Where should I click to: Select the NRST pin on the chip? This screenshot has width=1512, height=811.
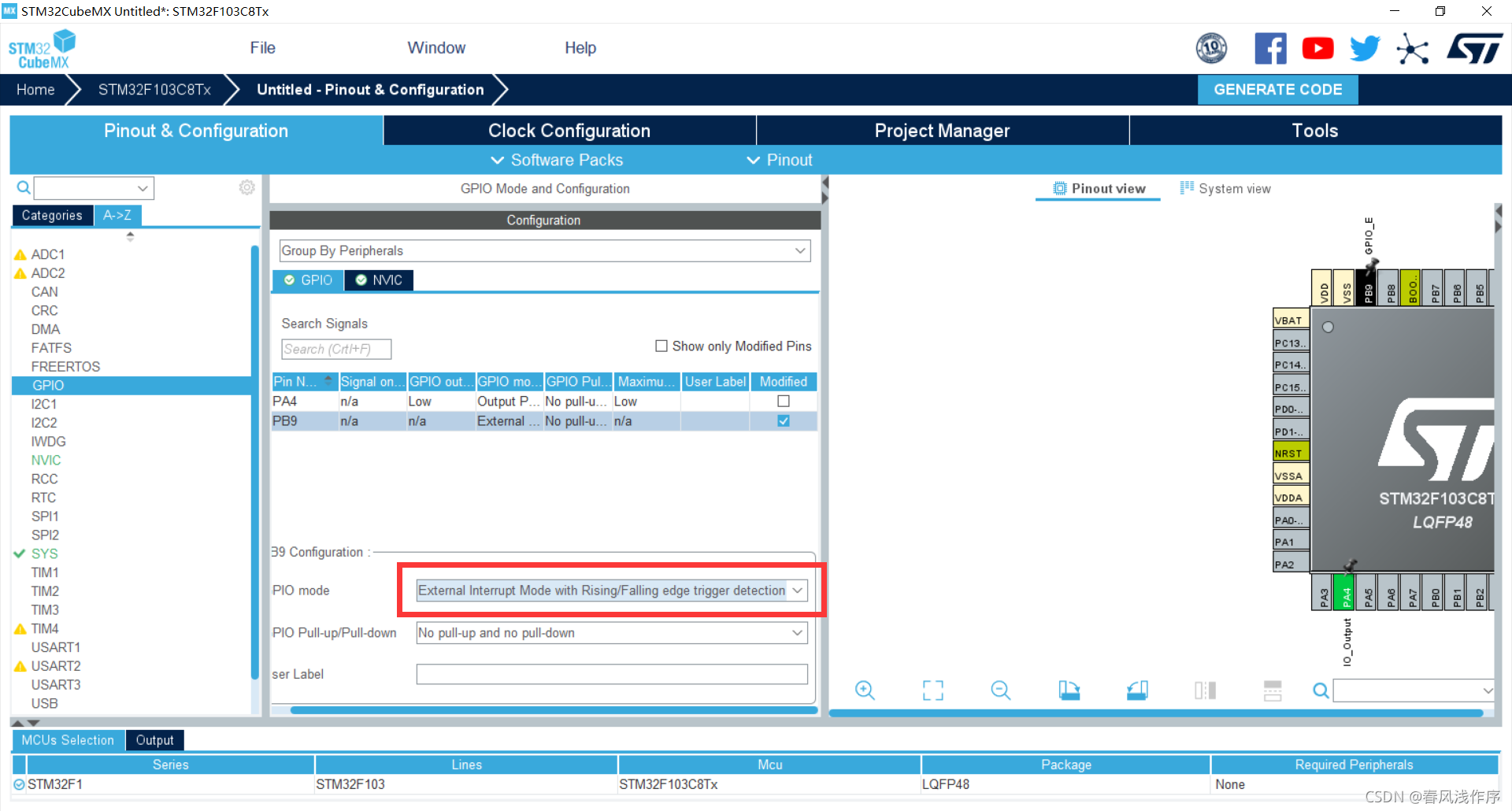(1291, 453)
